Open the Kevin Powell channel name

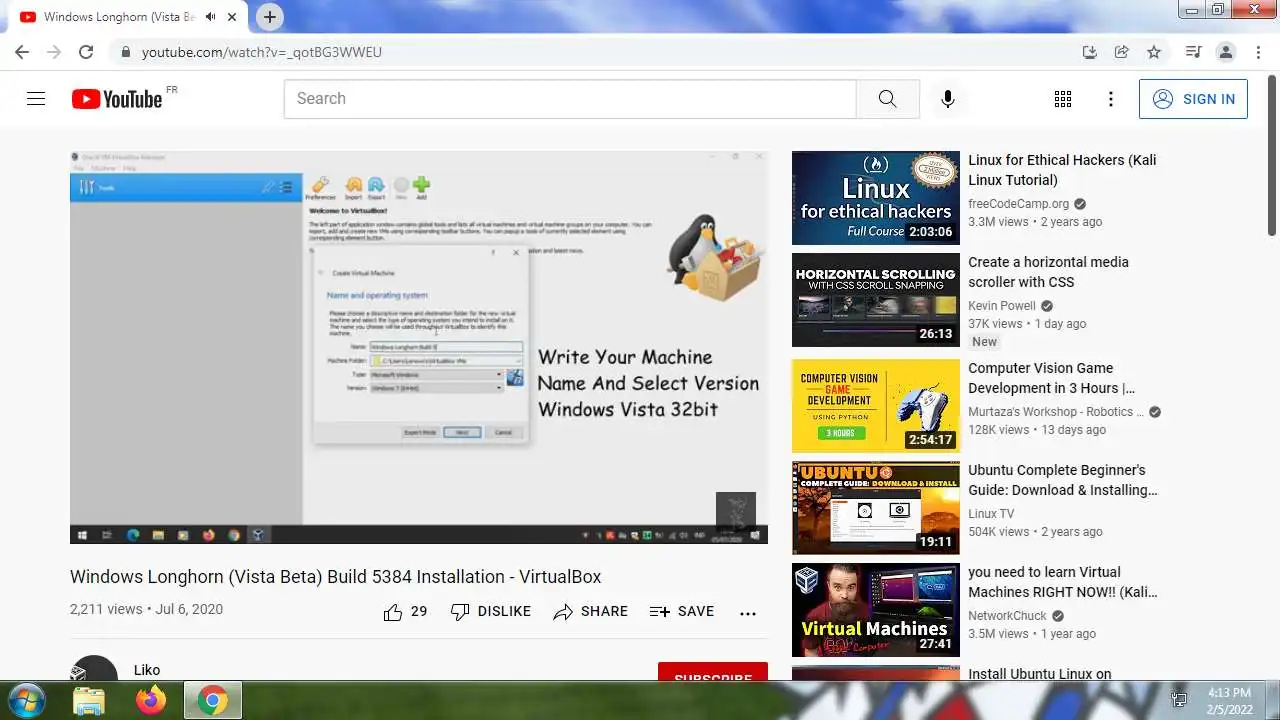[x=1002, y=306]
